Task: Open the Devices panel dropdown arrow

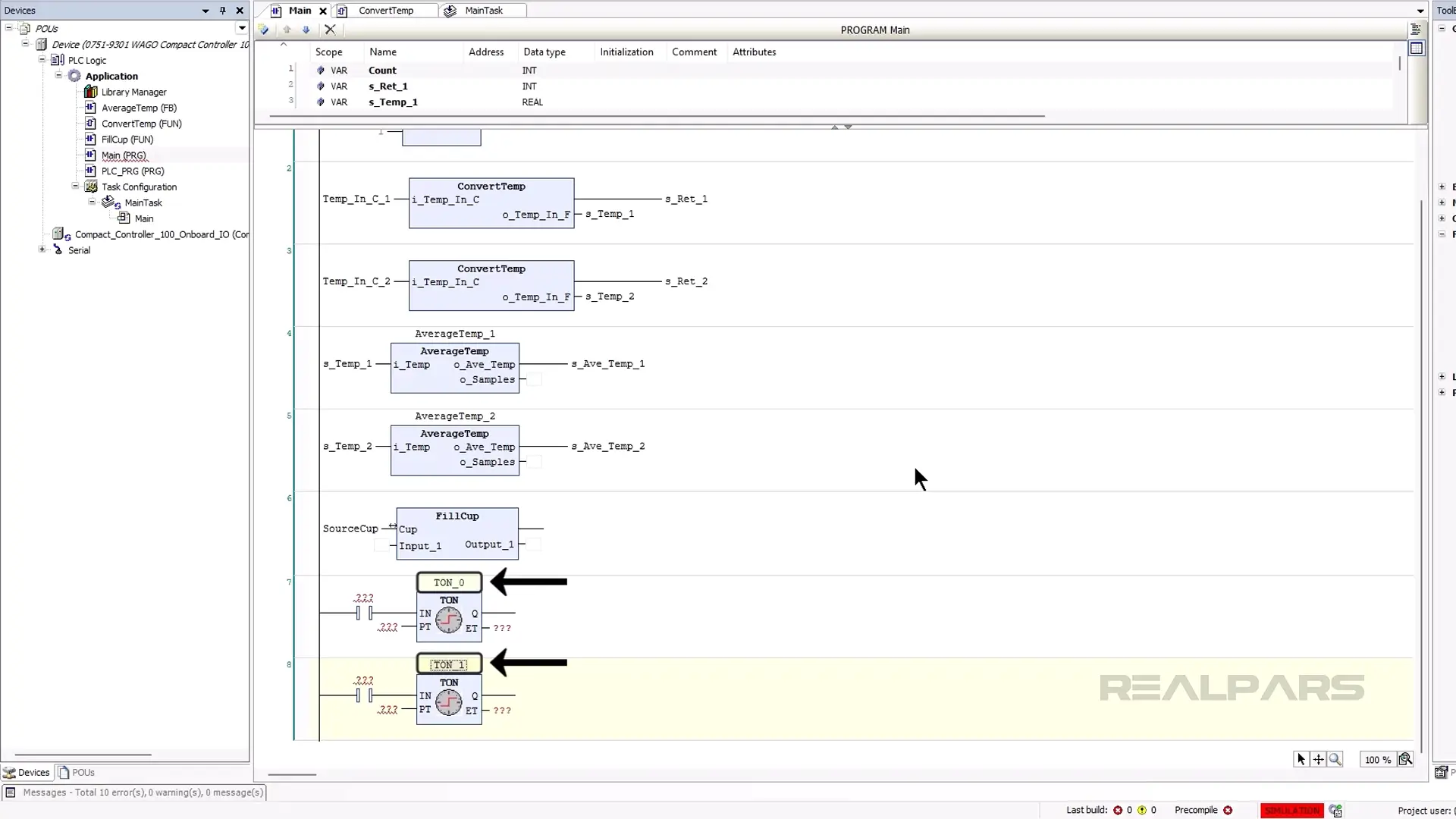Action: coord(205,10)
